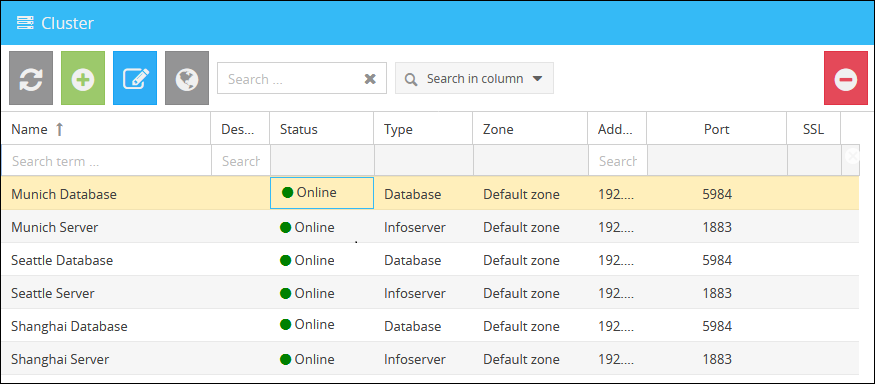Select the Munich Server row

pos(430,227)
